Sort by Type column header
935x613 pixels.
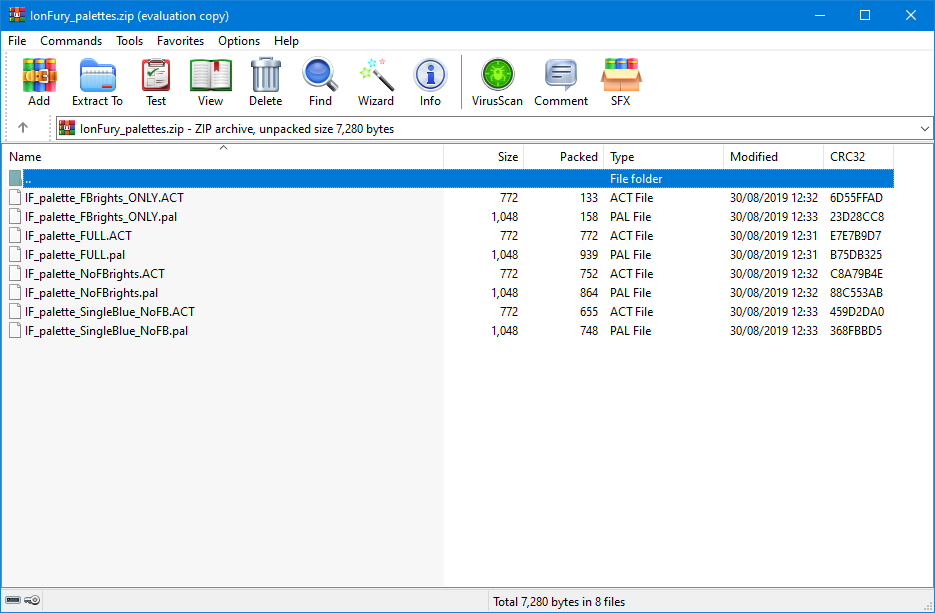click(664, 157)
